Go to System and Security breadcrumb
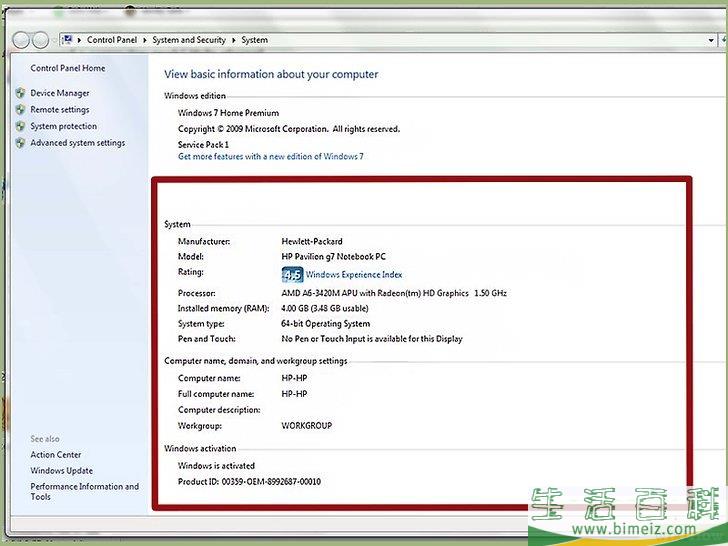728x546 pixels. click(x=189, y=40)
